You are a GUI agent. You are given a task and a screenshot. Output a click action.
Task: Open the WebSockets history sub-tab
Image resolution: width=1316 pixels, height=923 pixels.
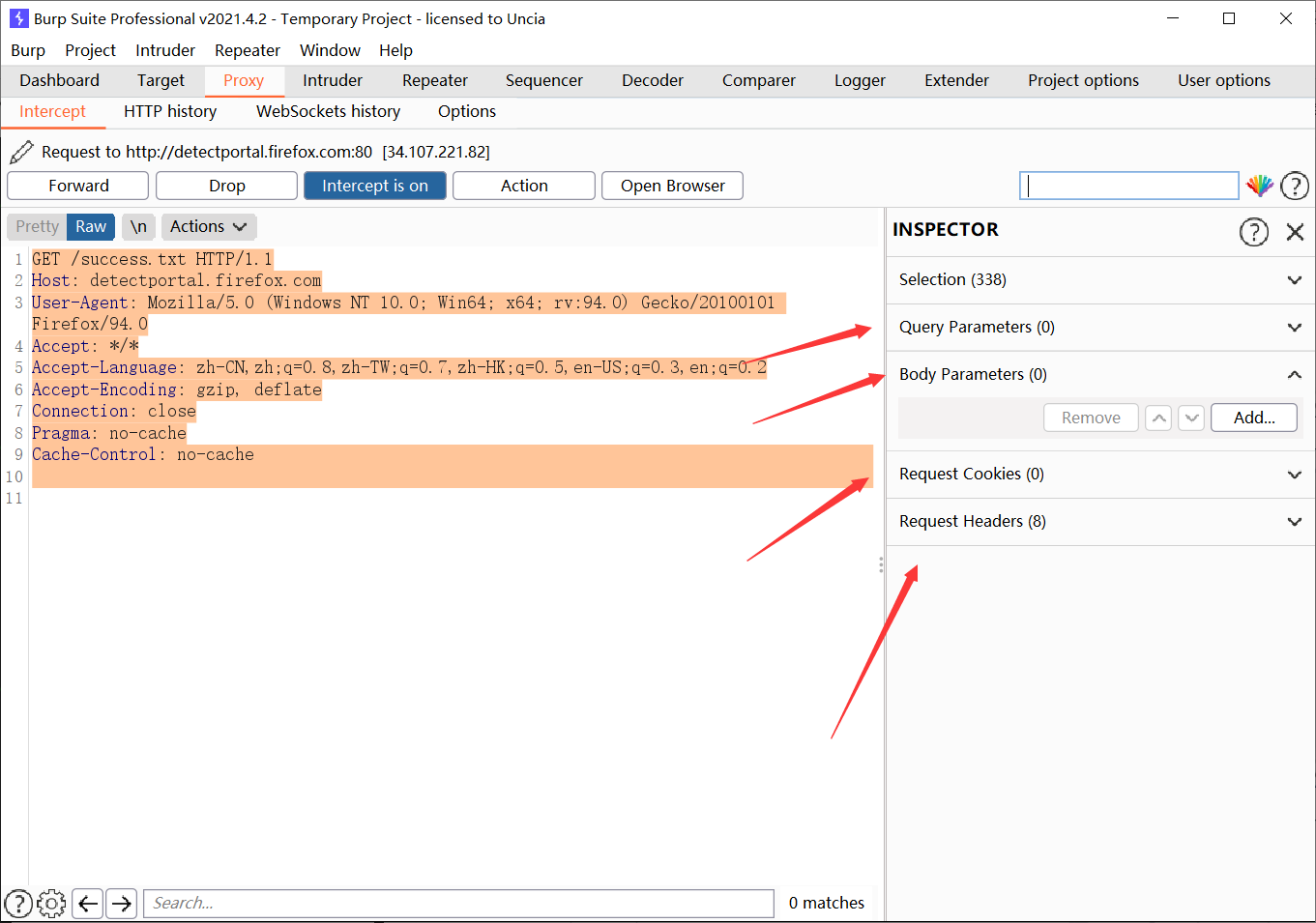(328, 111)
